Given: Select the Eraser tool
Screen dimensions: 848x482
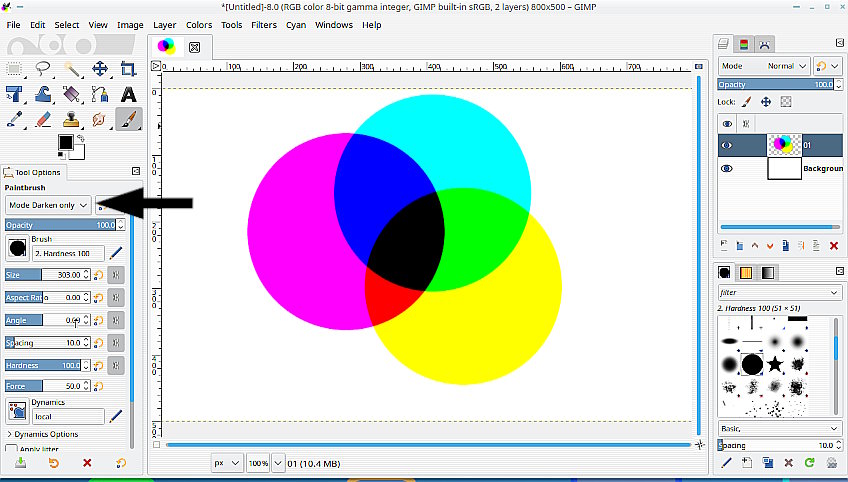Looking at the screenshot, I should coord(43,119).
